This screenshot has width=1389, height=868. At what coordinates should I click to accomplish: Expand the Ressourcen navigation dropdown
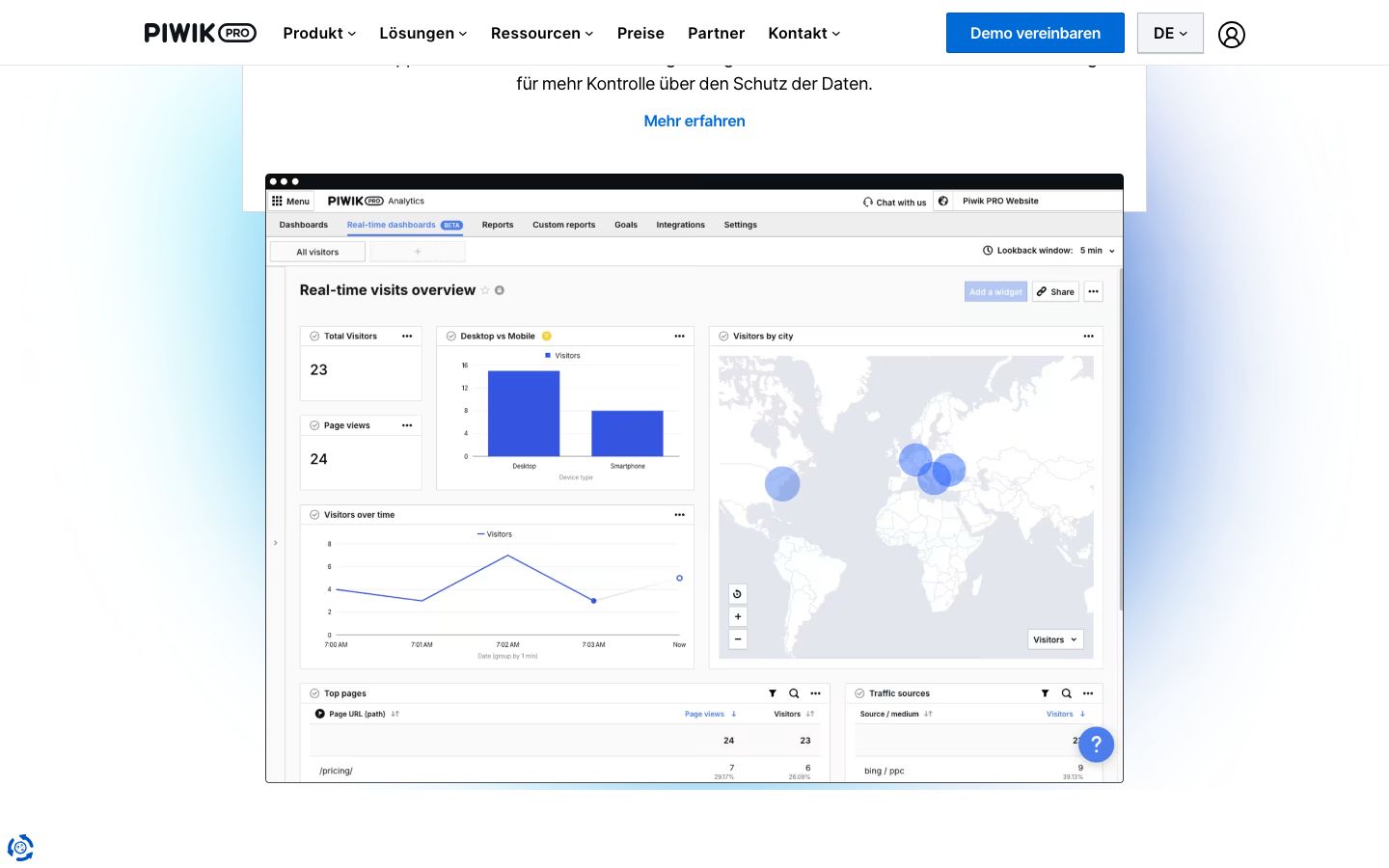click(542, 33)
